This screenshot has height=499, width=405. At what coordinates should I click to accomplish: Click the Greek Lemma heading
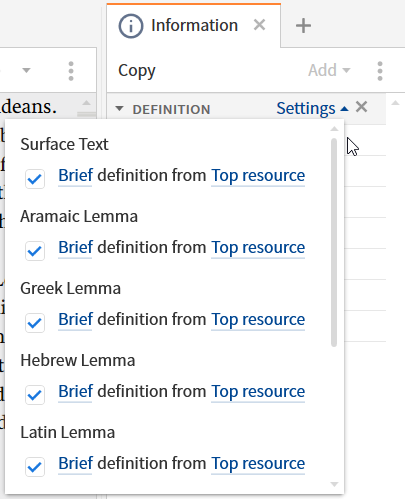[70, 288]
